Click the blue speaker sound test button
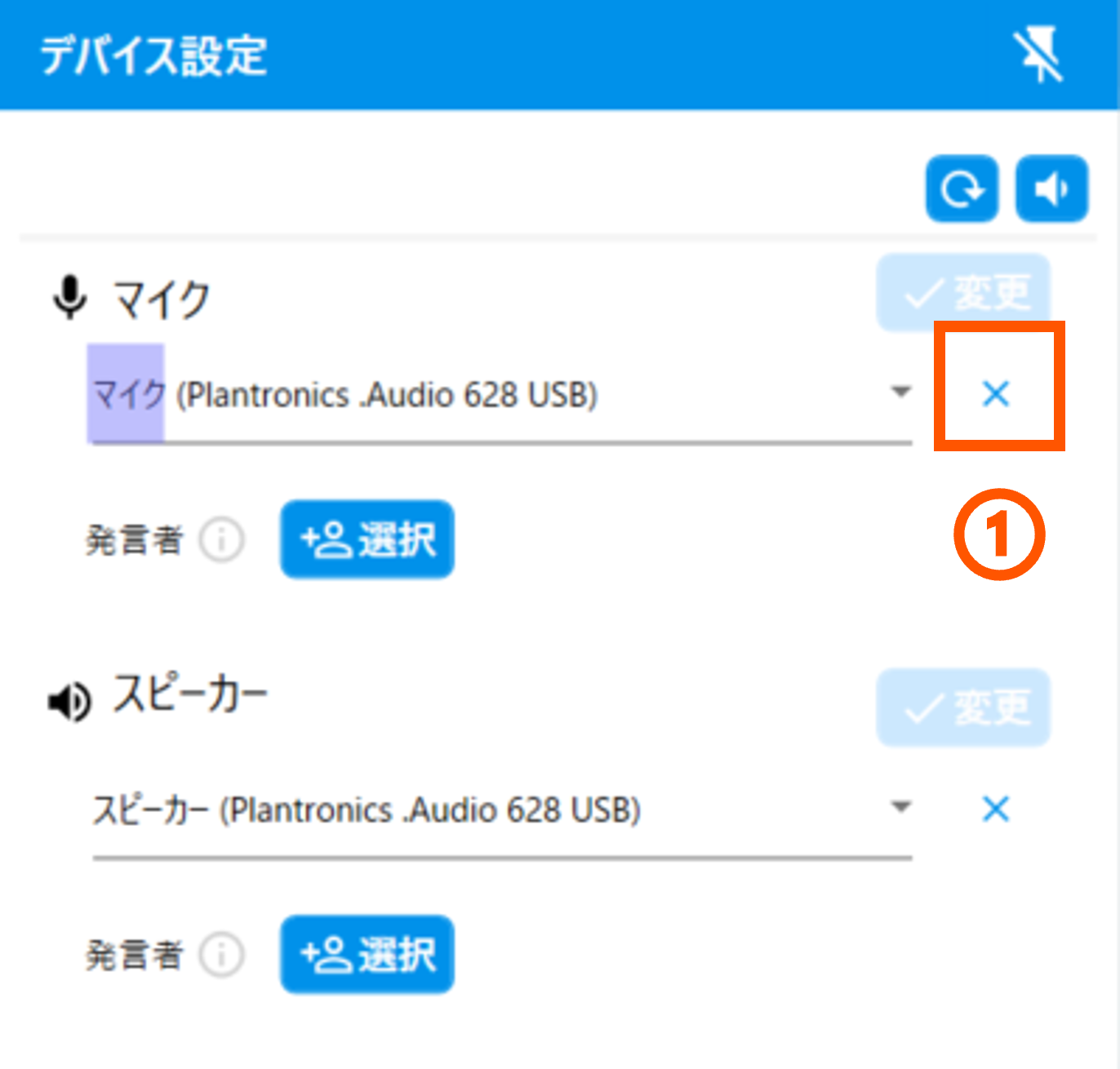 (1051, 189)
